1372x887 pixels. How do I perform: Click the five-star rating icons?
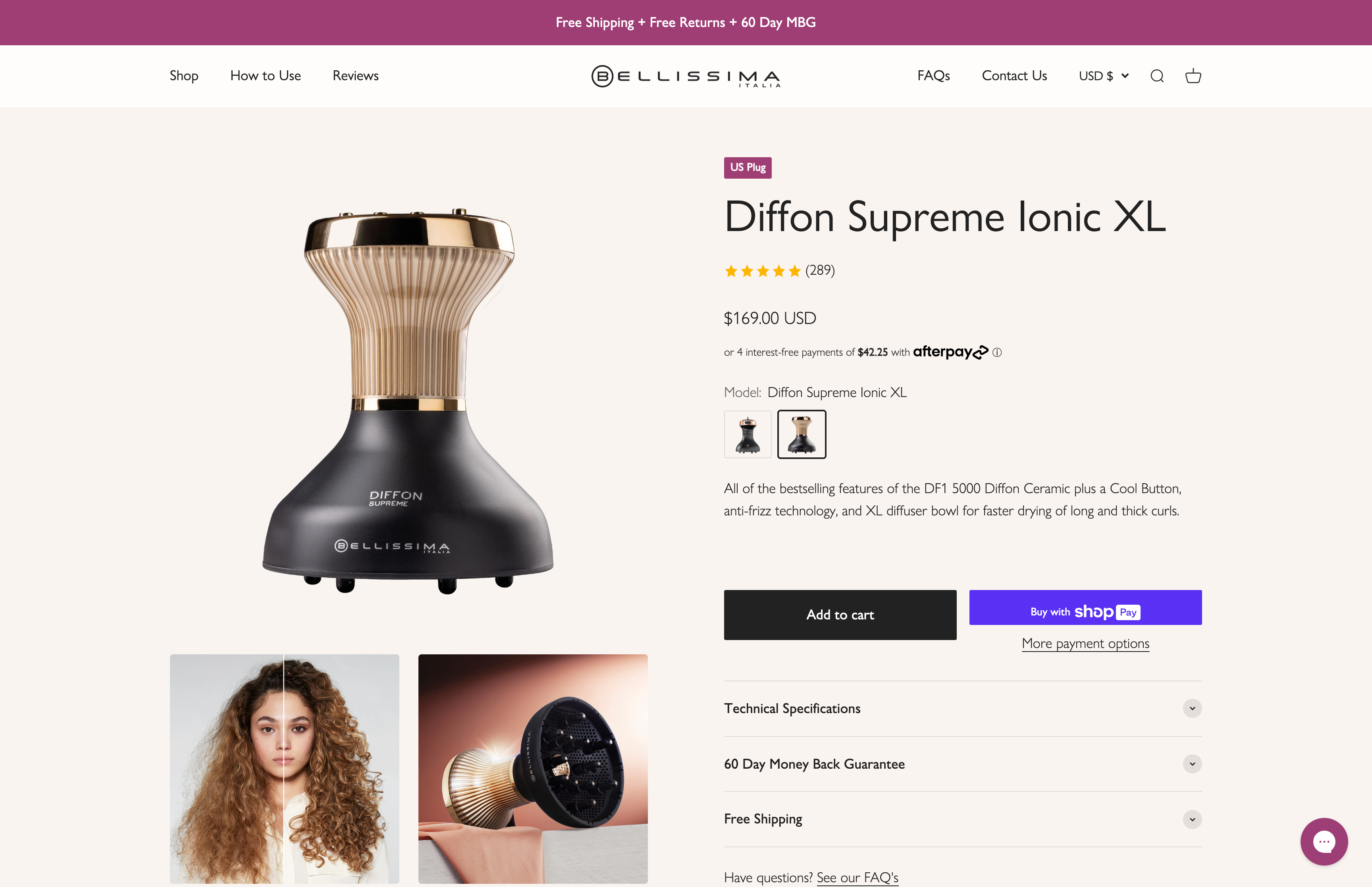coord(762,271)
